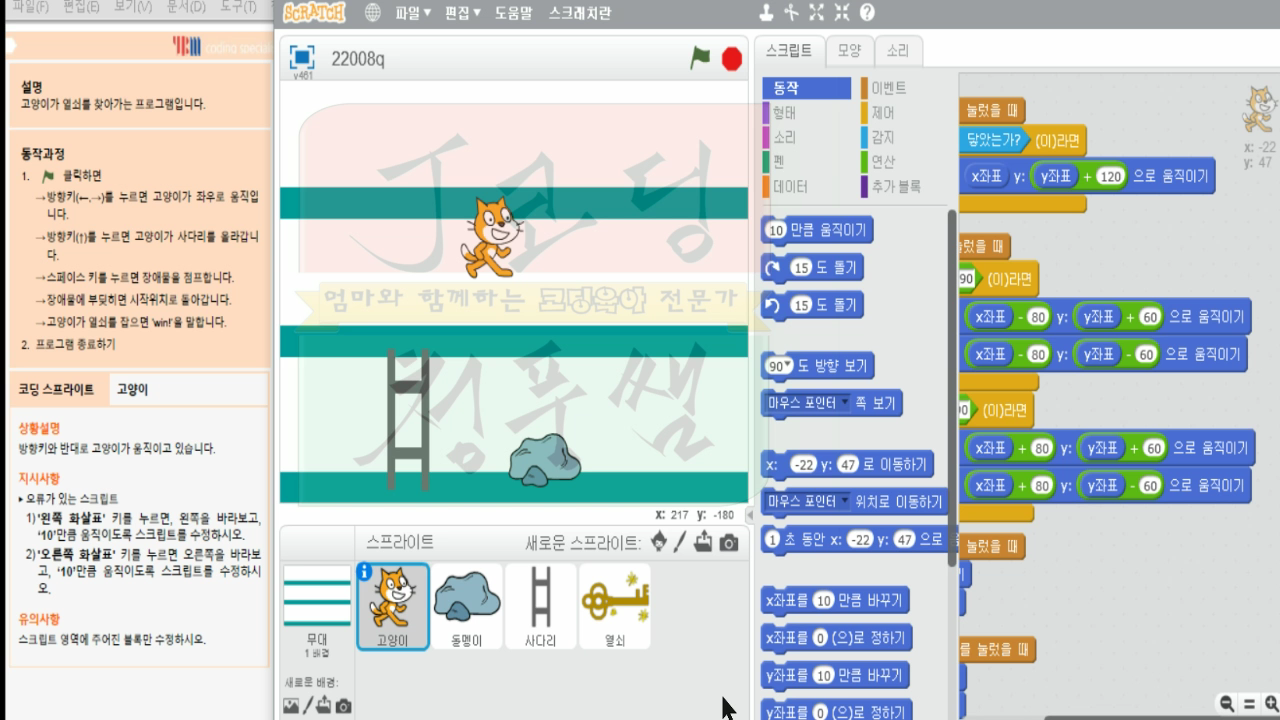Click the grow sprite toolbar icon
The width and height of the screenshot is (1280, 720).
(x=817, y=12)
